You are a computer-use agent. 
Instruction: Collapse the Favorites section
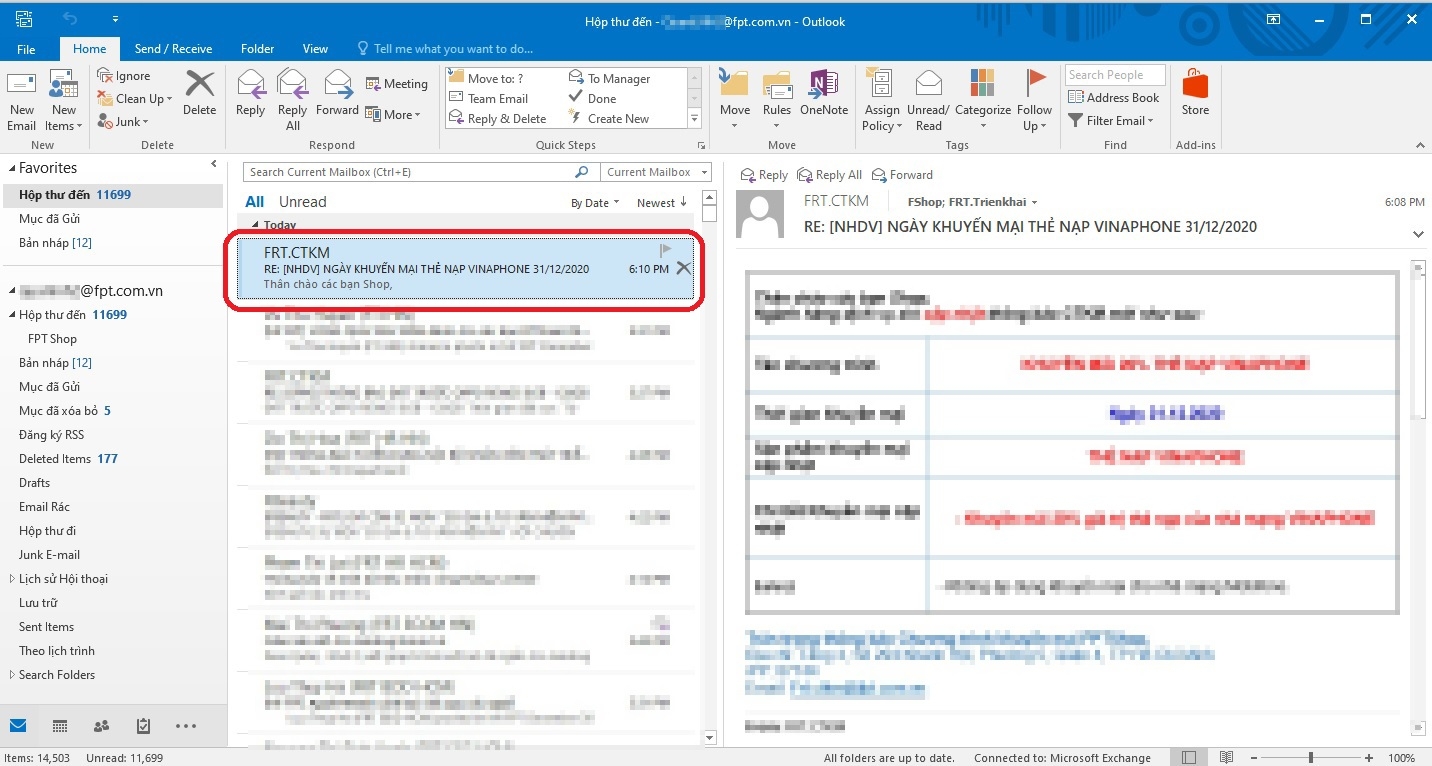coord(10,167)
